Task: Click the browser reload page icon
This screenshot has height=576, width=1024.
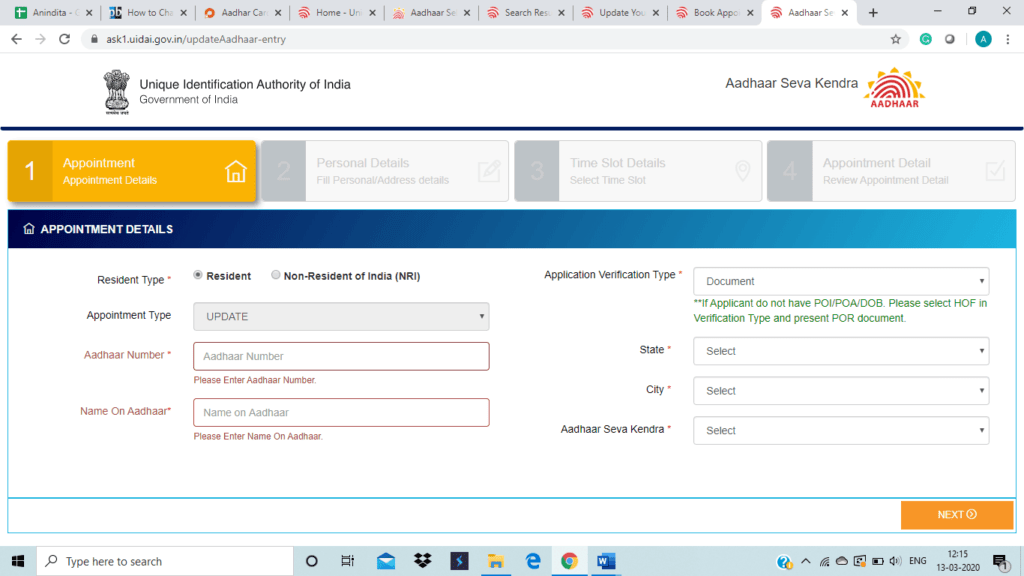Action: [64, 39]
